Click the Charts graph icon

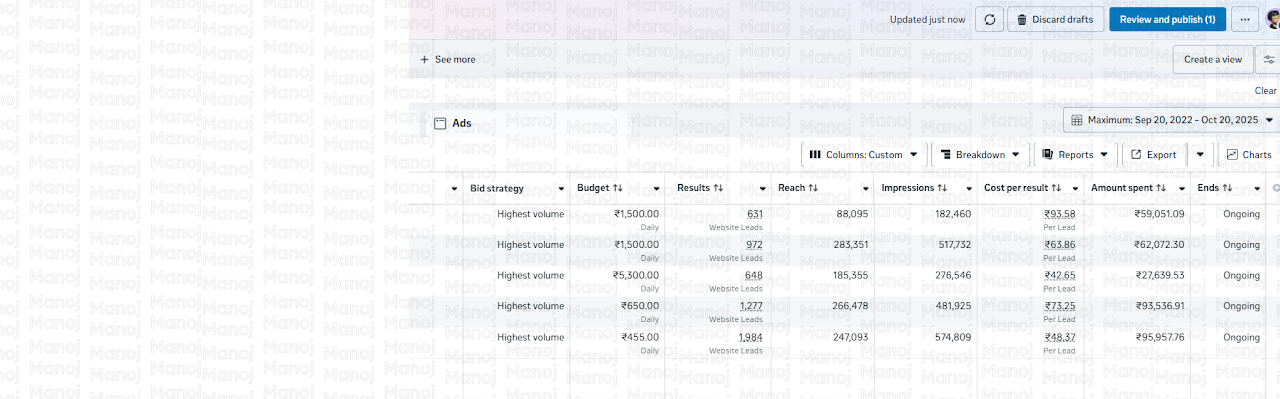[1232, 155]
